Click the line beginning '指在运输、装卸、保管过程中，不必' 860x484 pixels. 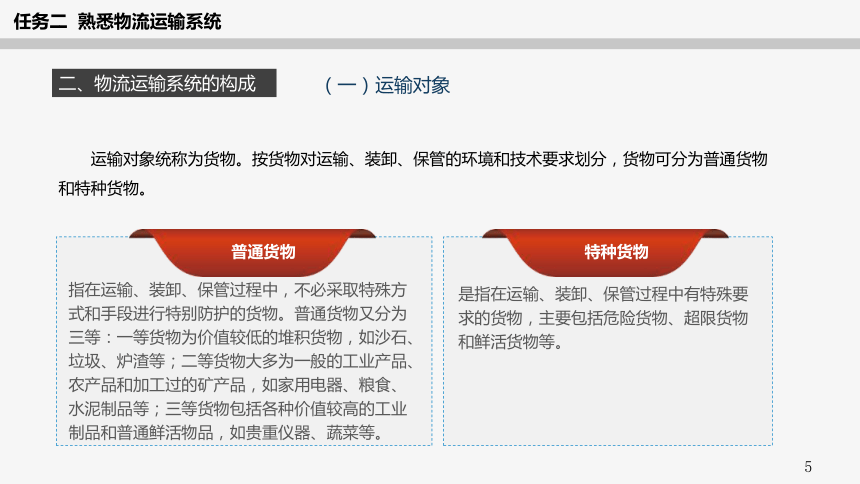point(237,290)
